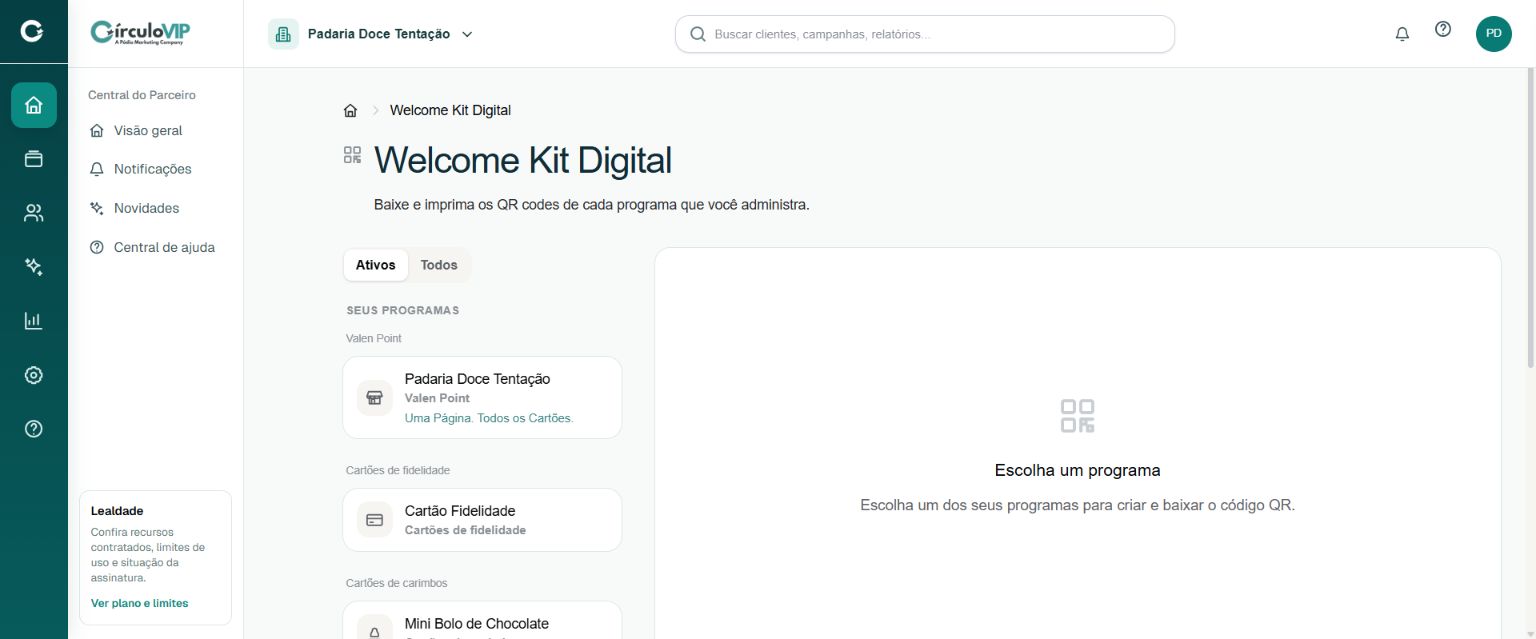Open notifications bell in the top bar
The height and width of the screenshot is (639, 1536).
[1402, 34]
